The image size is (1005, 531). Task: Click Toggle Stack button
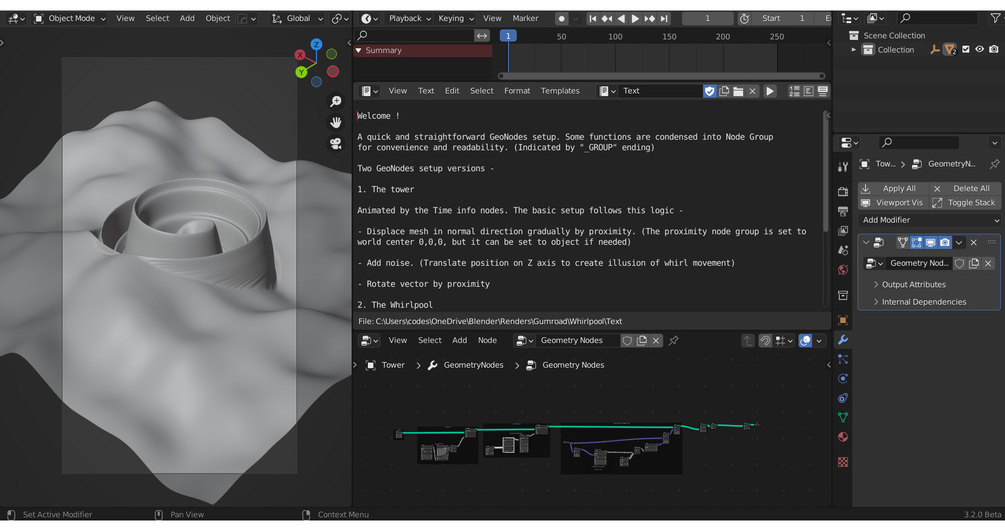pos(965,203)
